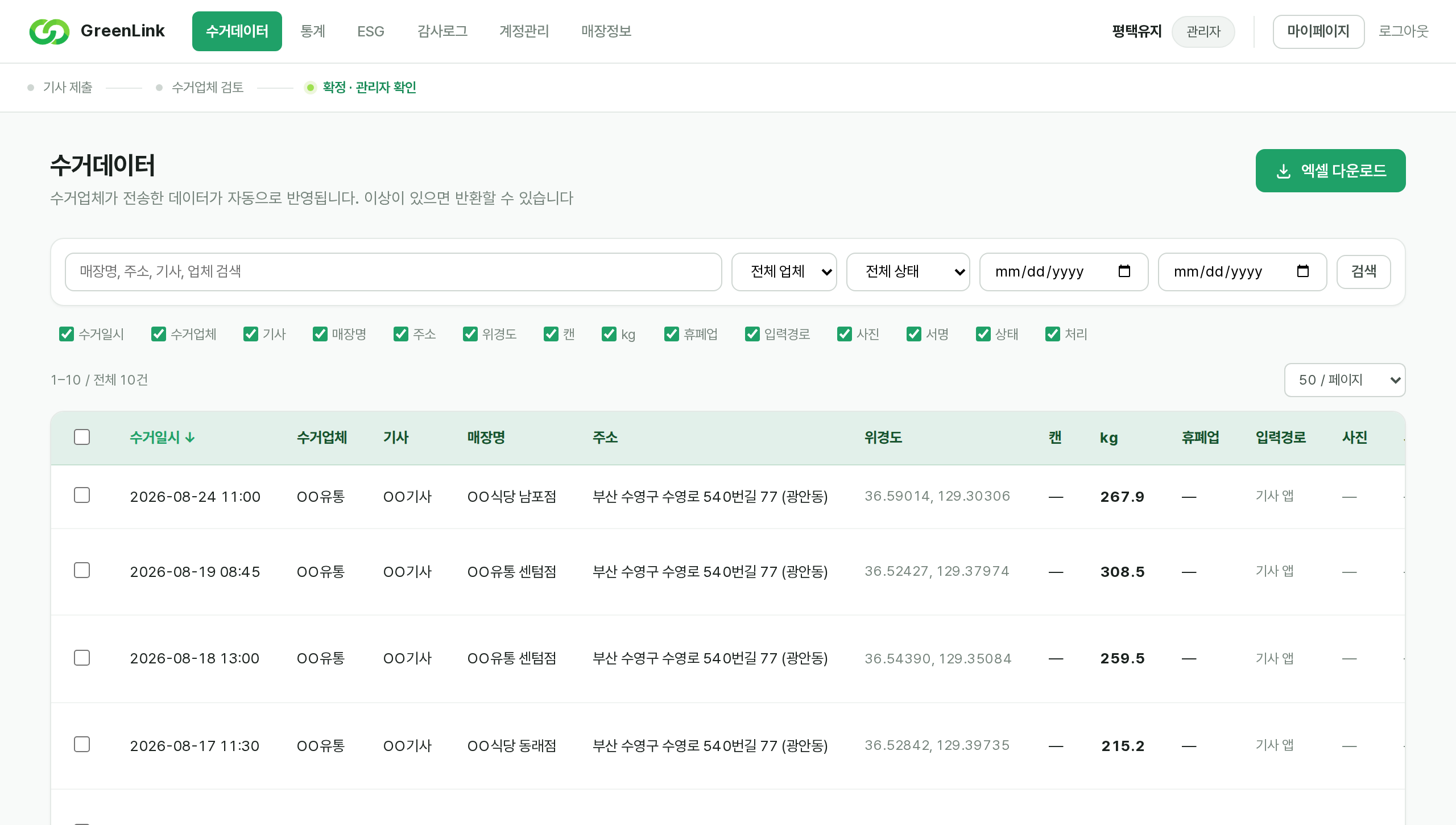Hide the 주소 column via checkbox
Viewport: 1456px width, 825px height.
[x=401, y=334]
